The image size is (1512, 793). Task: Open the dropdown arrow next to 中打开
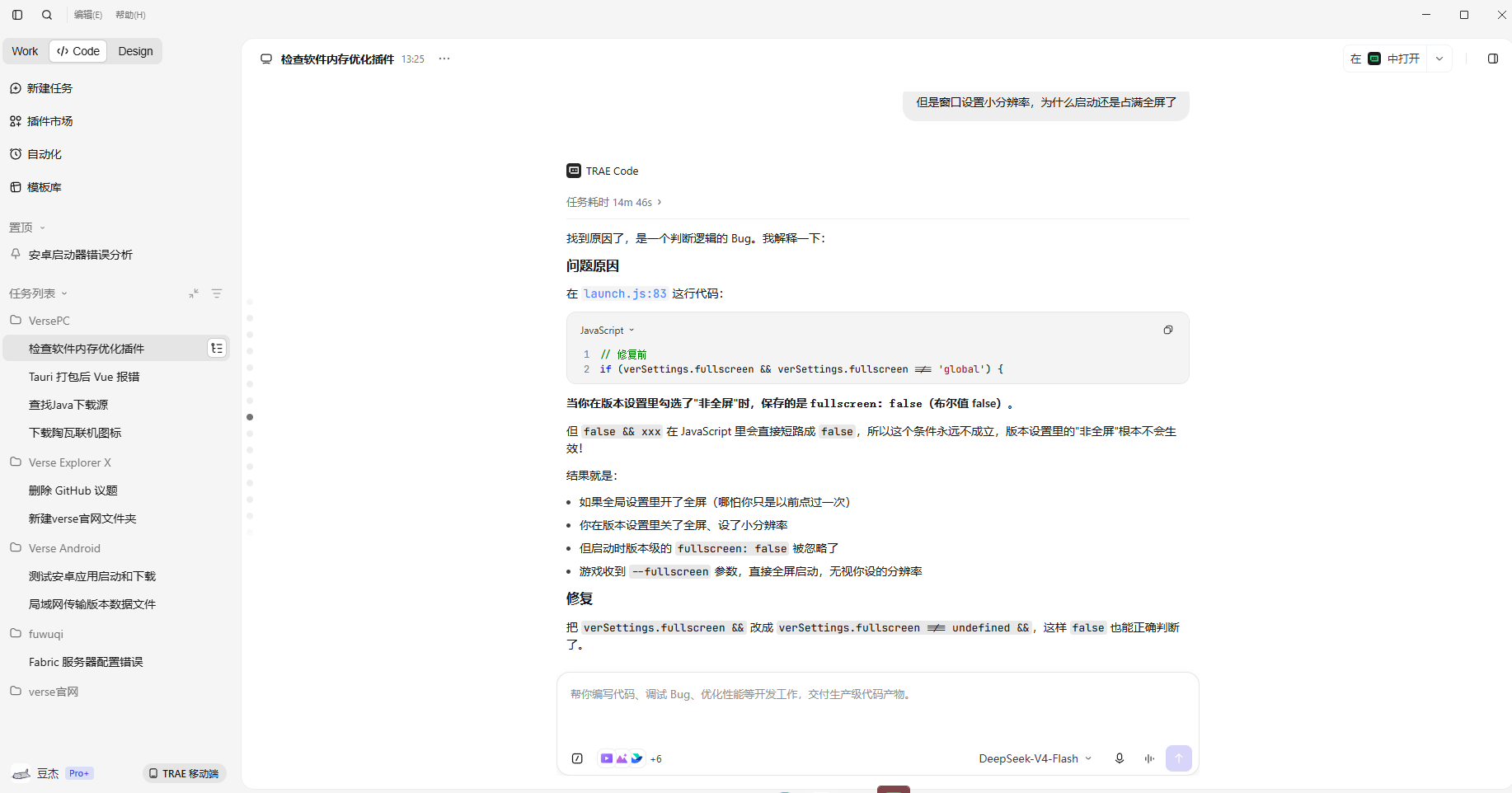click(x=1439, y=59)
